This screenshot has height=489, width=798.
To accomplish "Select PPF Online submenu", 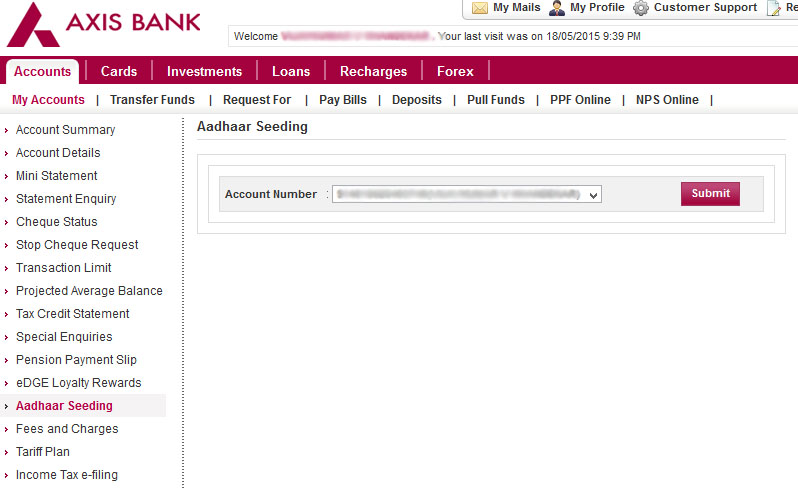I will coord(580,100).
